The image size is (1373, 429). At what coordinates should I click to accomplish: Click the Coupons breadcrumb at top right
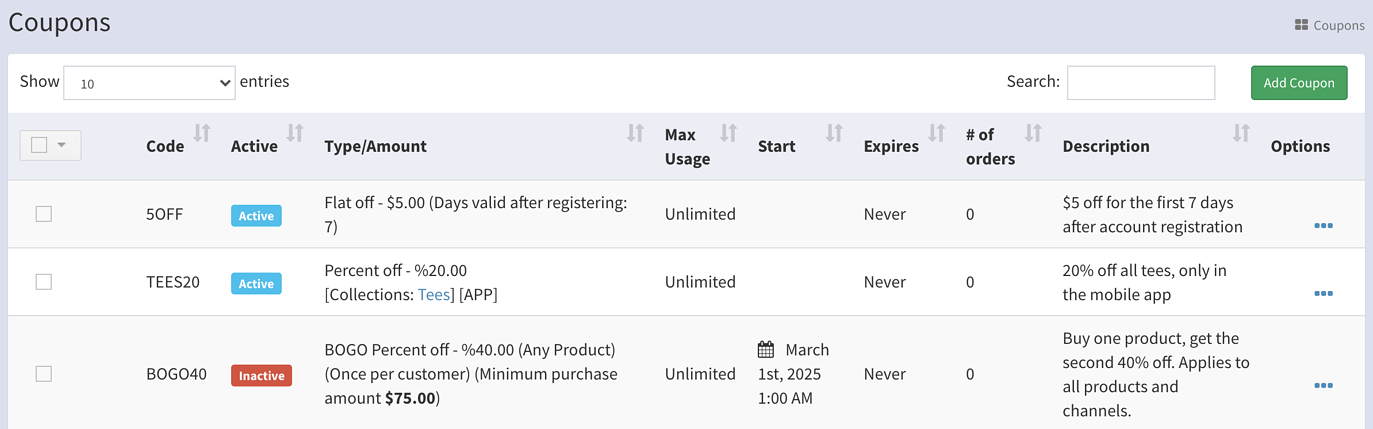tap(1329, 25)
